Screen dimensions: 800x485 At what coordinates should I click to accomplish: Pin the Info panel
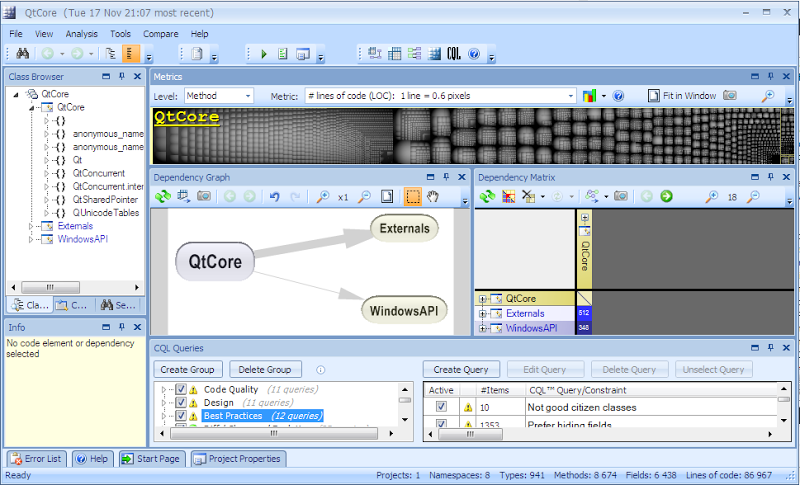pyautogui.click(x=121, y=327)
